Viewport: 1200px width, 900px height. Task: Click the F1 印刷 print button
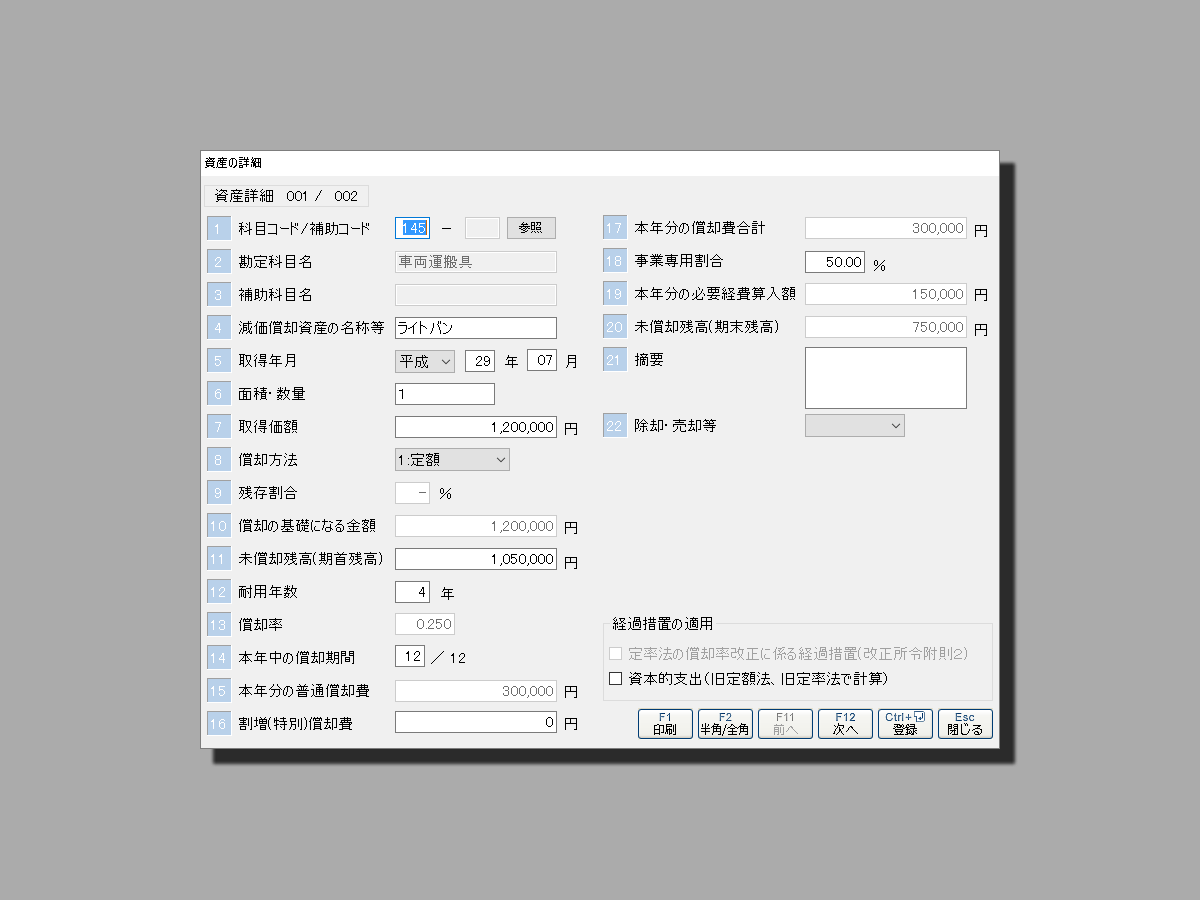665,724
